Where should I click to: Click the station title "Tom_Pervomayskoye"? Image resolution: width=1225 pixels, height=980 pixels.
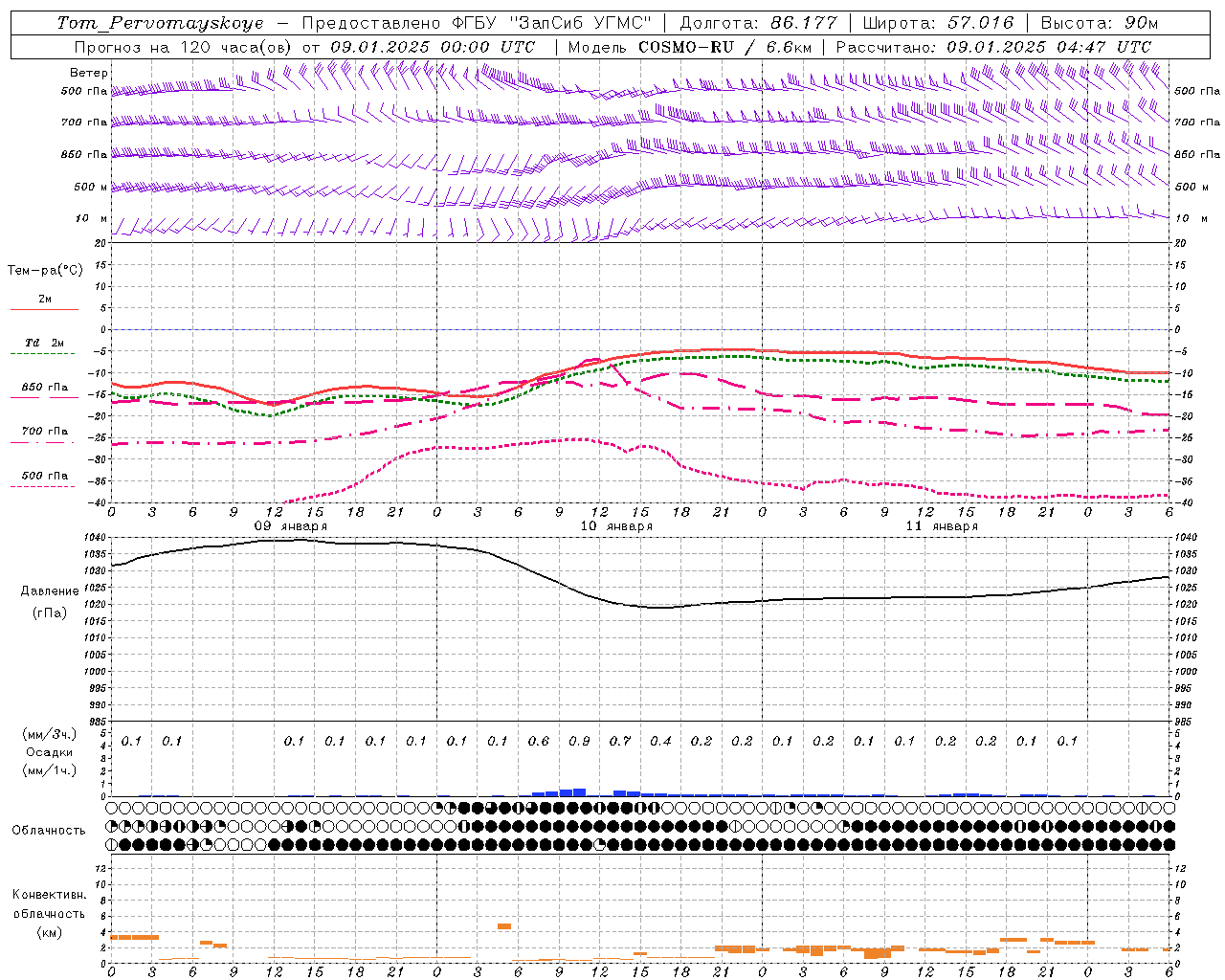click(x=161, y=23)
